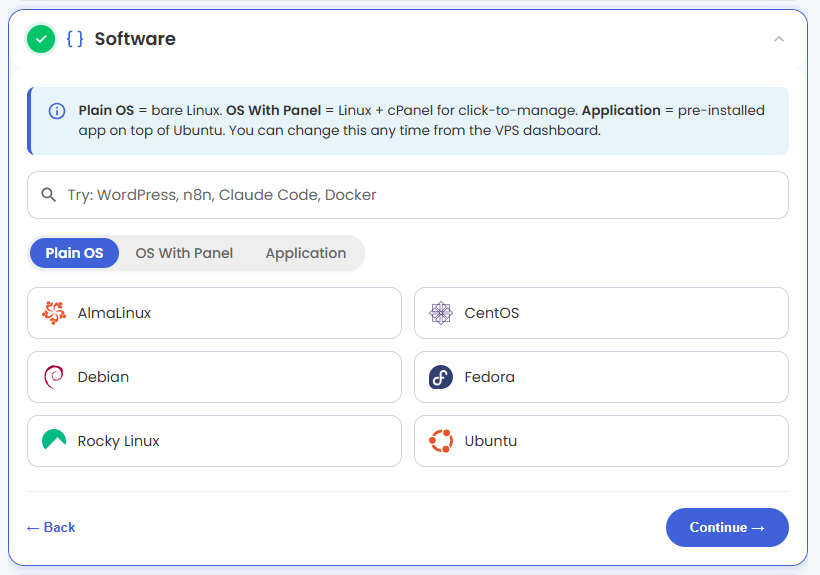Click the green checkmark status icon
This screenshot has height=575, width=820.
pos(41,39)
